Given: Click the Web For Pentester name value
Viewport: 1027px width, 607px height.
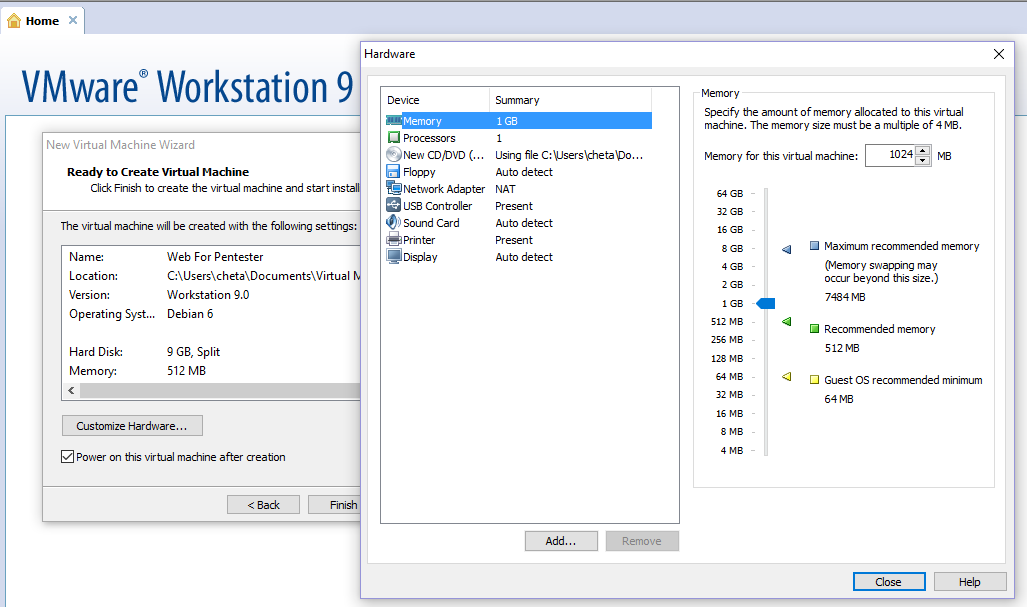Looking at the screenshot, I should click(215, 257).
